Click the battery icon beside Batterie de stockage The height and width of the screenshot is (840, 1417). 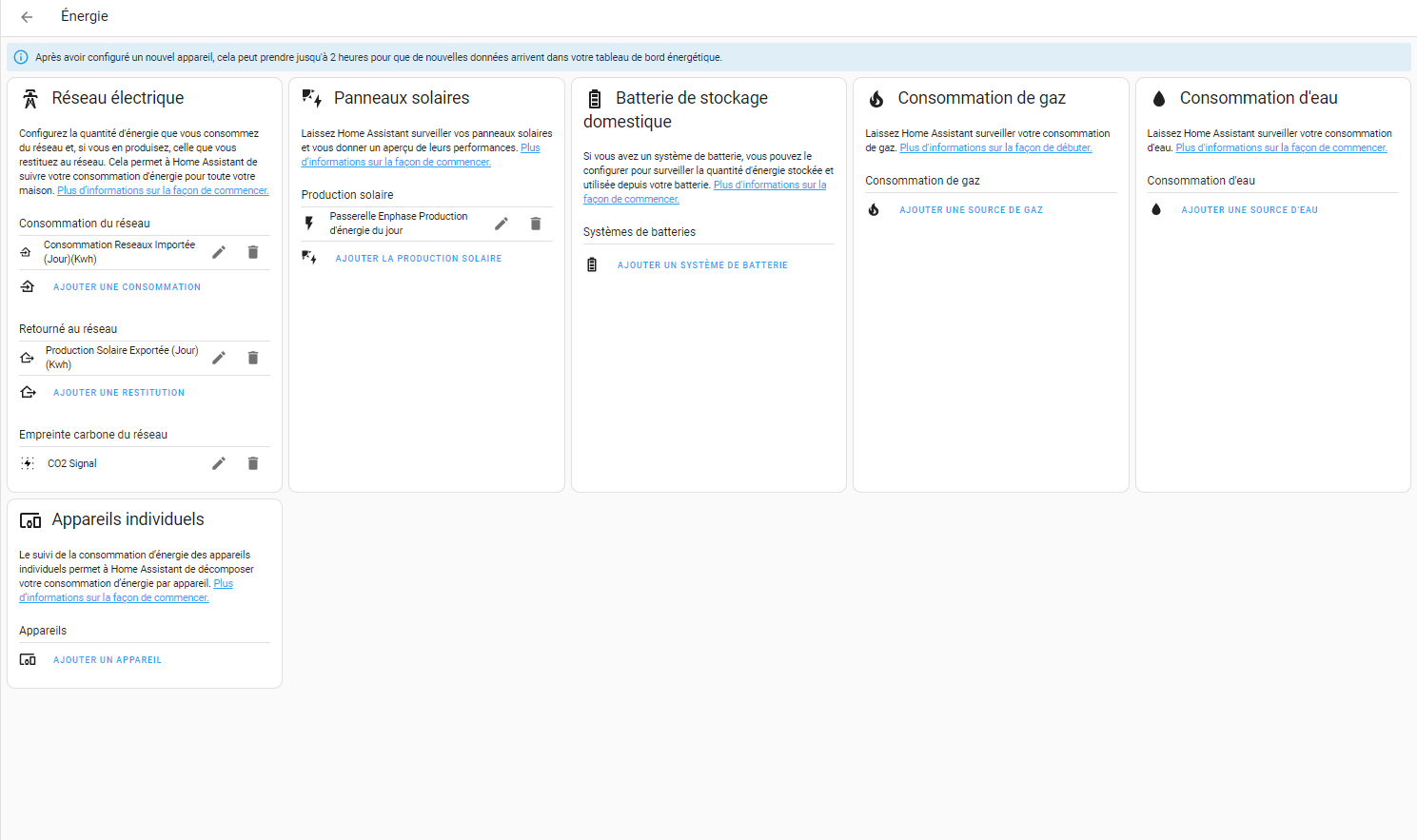pos(595,99)
